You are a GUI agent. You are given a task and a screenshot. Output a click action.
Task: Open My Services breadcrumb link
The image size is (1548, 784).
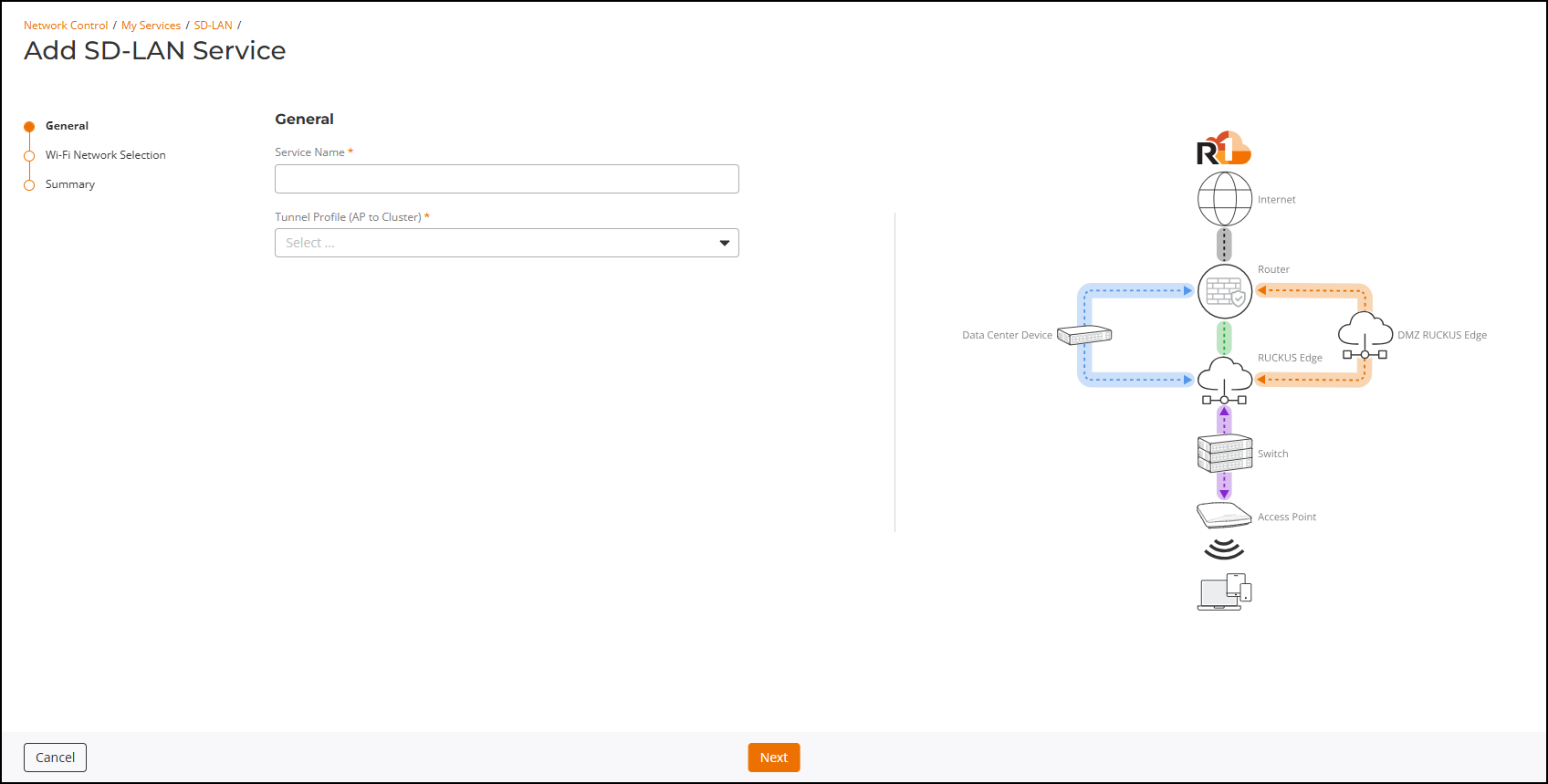tap(151, 26)
